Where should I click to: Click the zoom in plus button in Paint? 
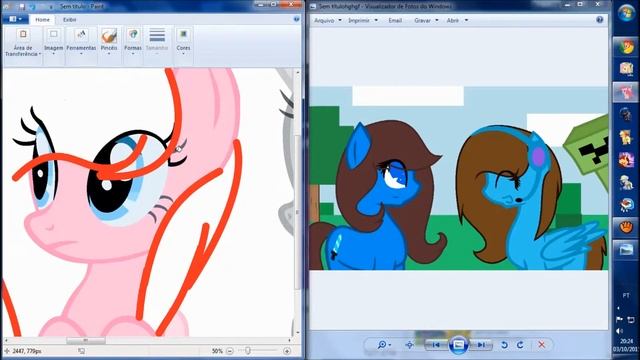[x=287, y=351]
